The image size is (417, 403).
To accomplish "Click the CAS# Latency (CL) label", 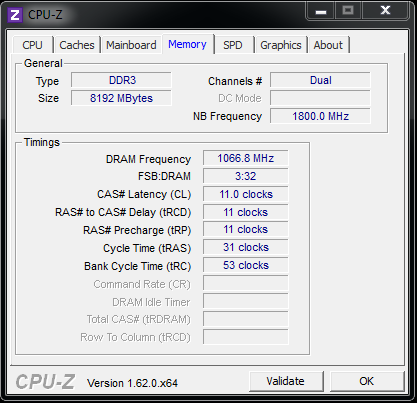I will tap(144, 194).
